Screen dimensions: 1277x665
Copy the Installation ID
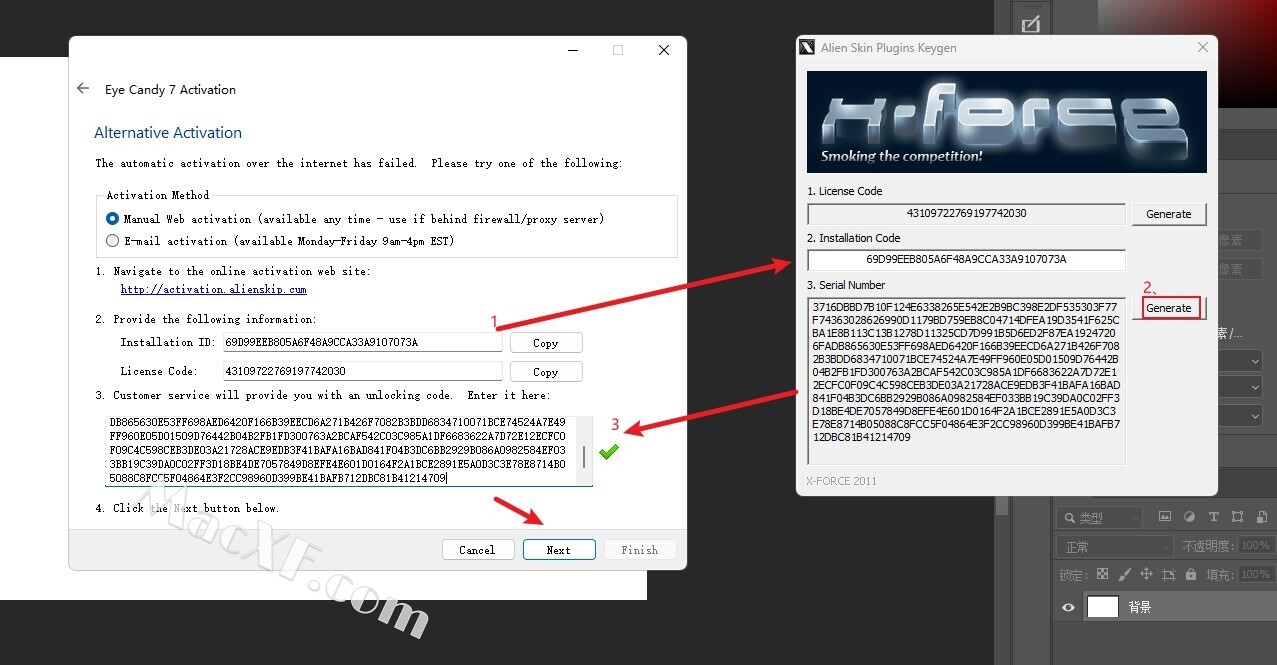545,343
